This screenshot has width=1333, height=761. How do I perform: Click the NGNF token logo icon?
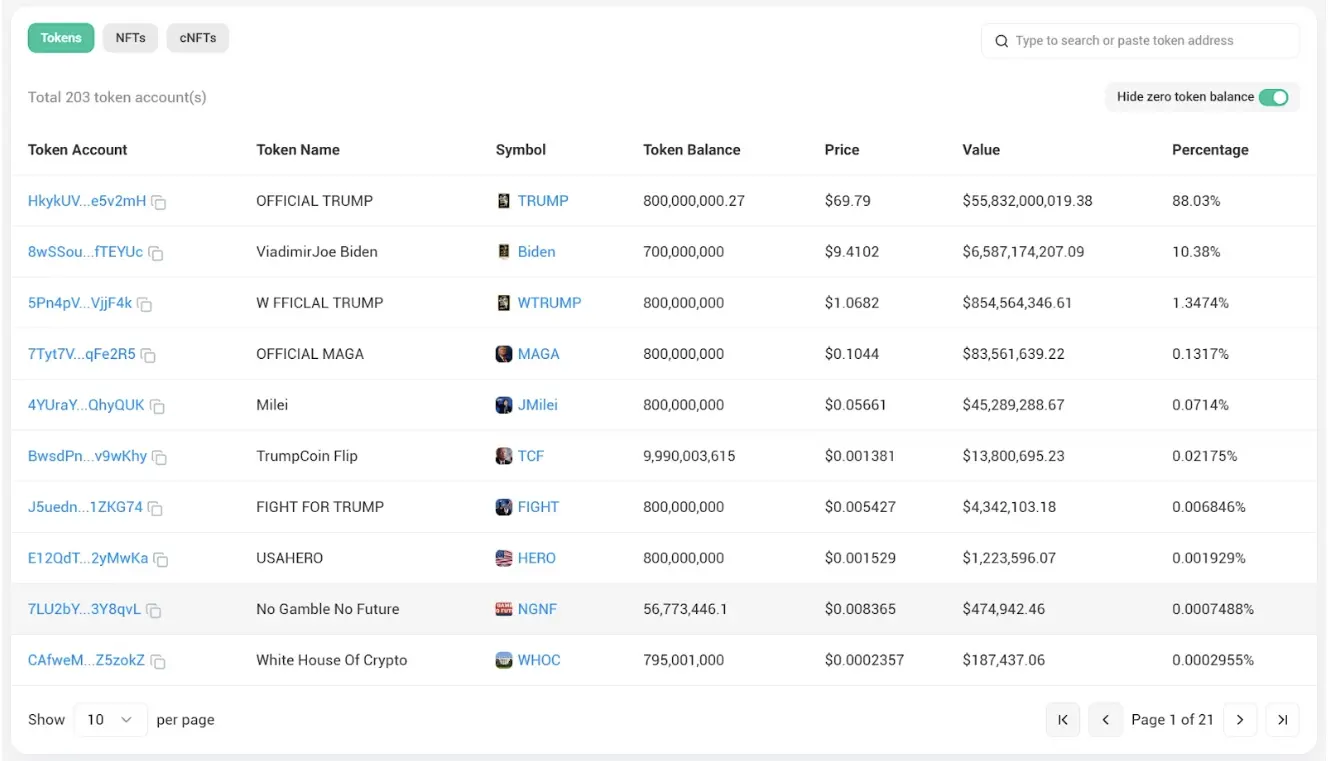coord(504,609)
